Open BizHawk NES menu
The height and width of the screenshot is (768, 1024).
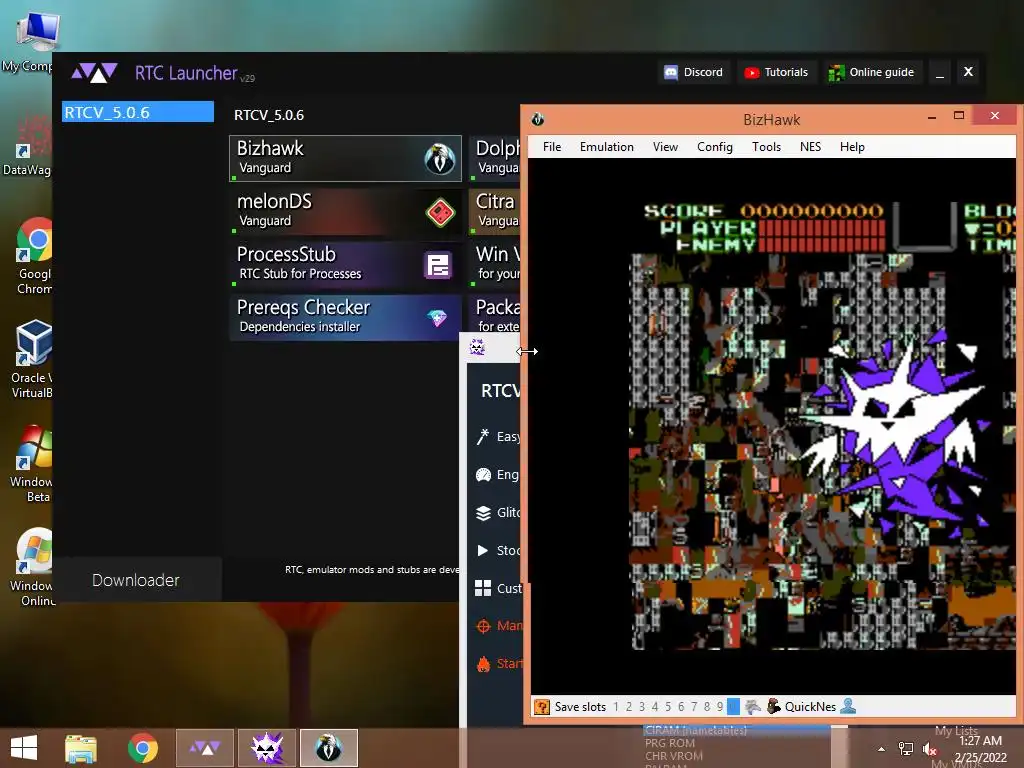coord(810,147)
